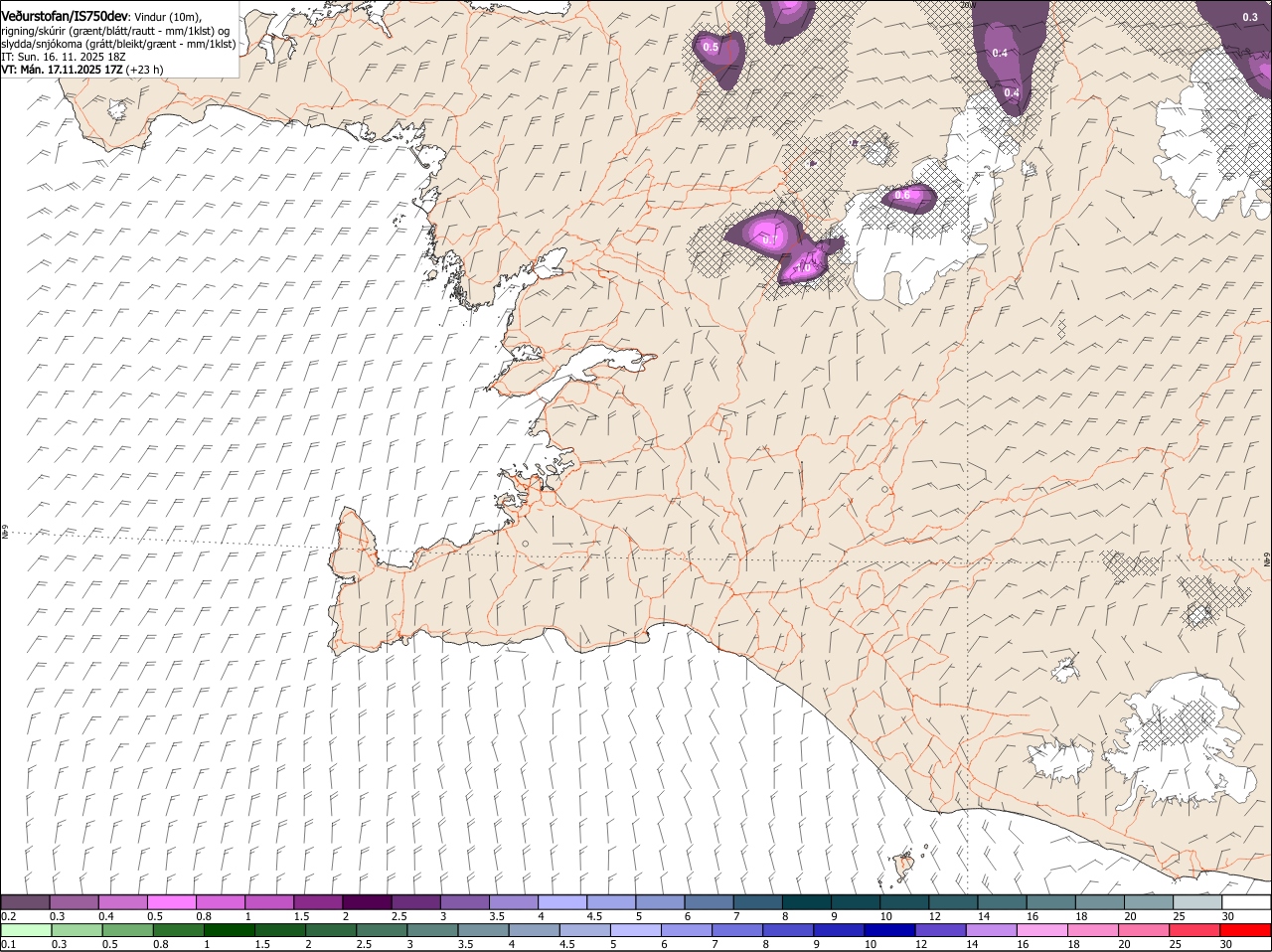
Task: Select the medium purple swatch above upper-row label 3
Action: point(464,902)
